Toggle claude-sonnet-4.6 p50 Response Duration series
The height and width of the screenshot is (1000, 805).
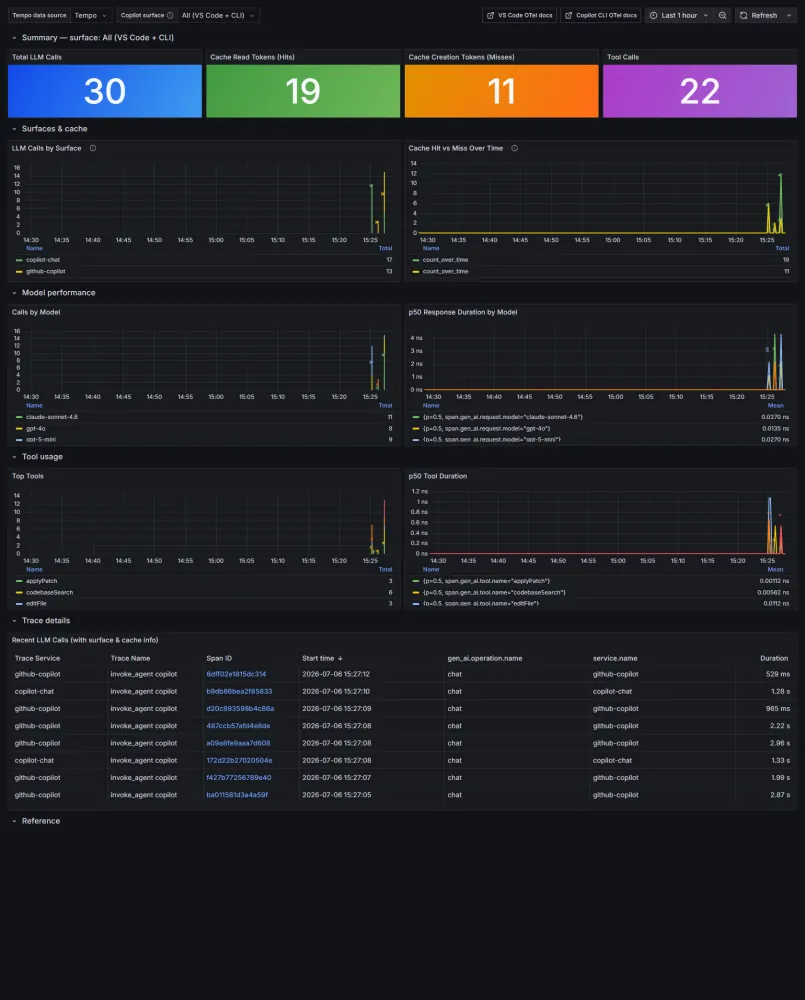[503, 417]
